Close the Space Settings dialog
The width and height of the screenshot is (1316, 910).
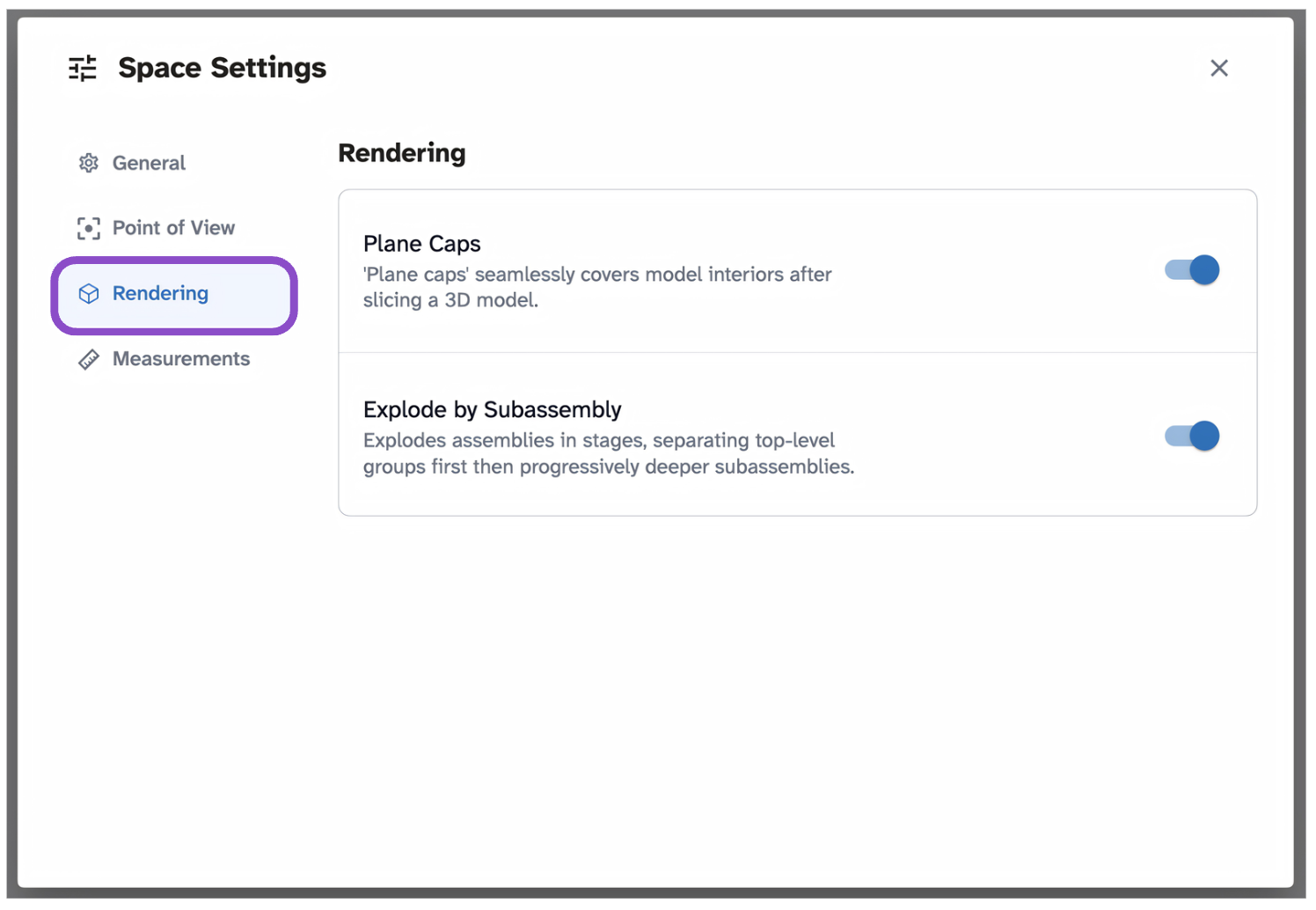(x=1218, y=68)
